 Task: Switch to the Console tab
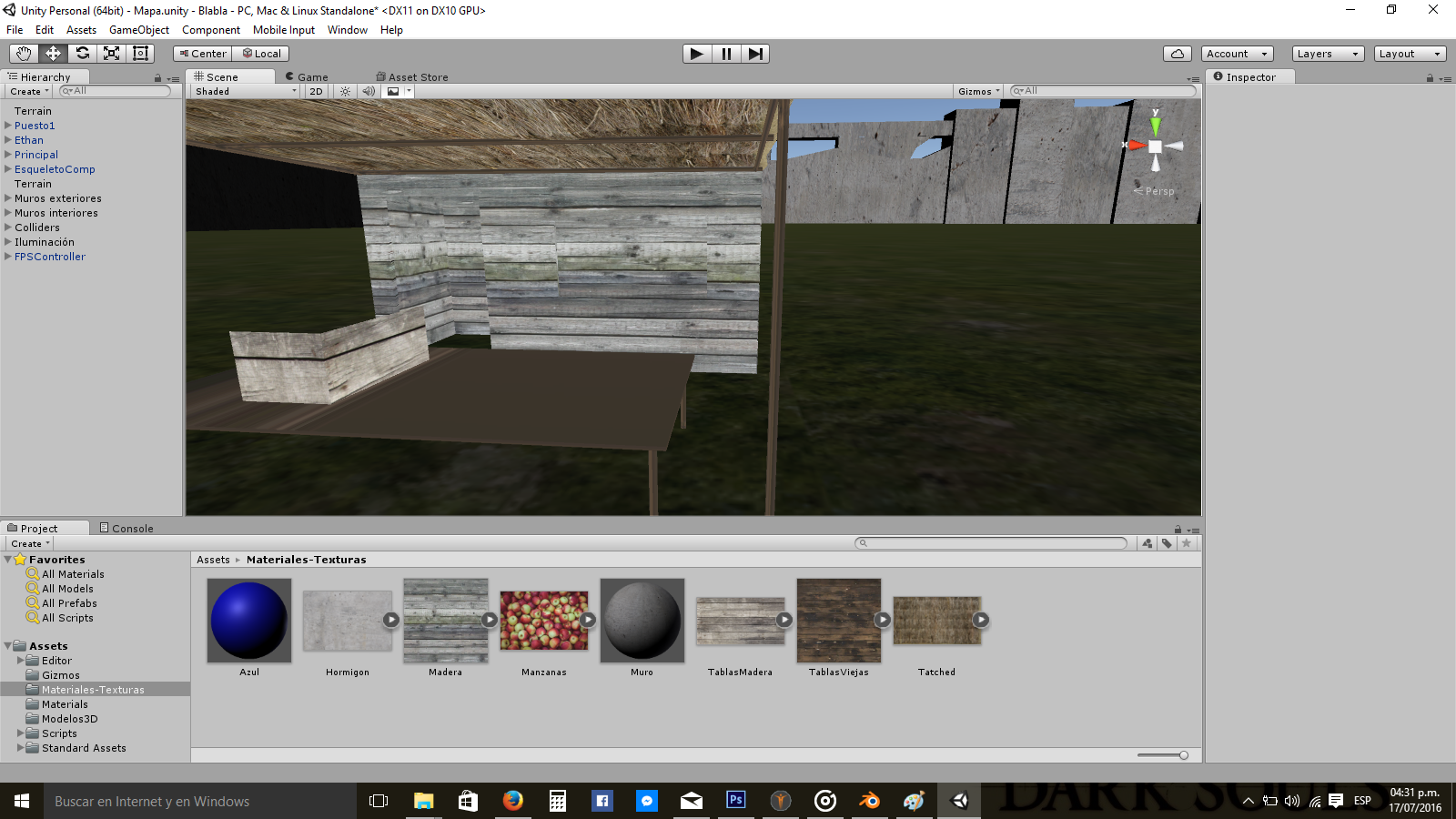[126, 528]
